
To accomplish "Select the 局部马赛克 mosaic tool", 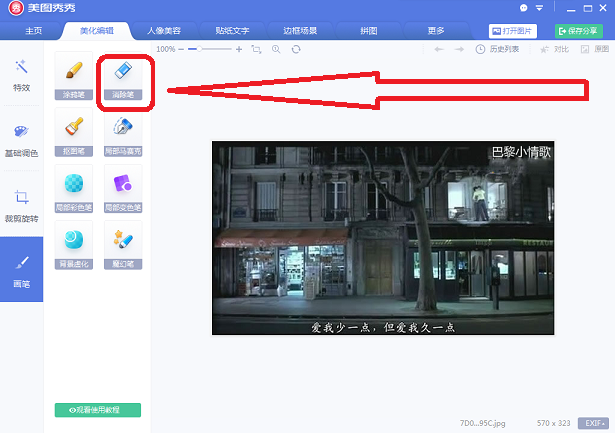I will (123, 133).
